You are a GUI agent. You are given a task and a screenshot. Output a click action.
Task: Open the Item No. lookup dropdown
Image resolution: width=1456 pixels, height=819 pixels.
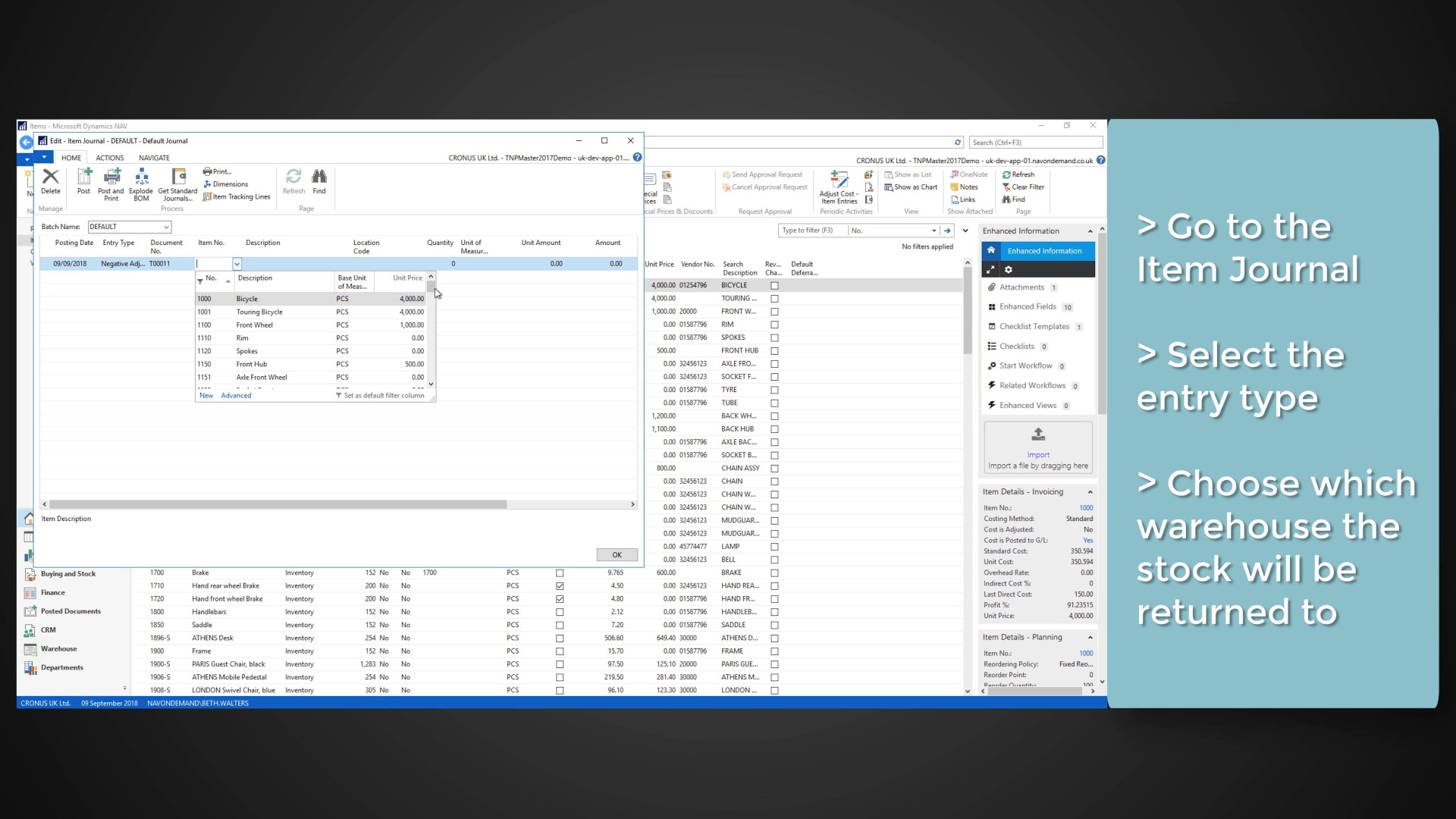[x=237, y=263]
